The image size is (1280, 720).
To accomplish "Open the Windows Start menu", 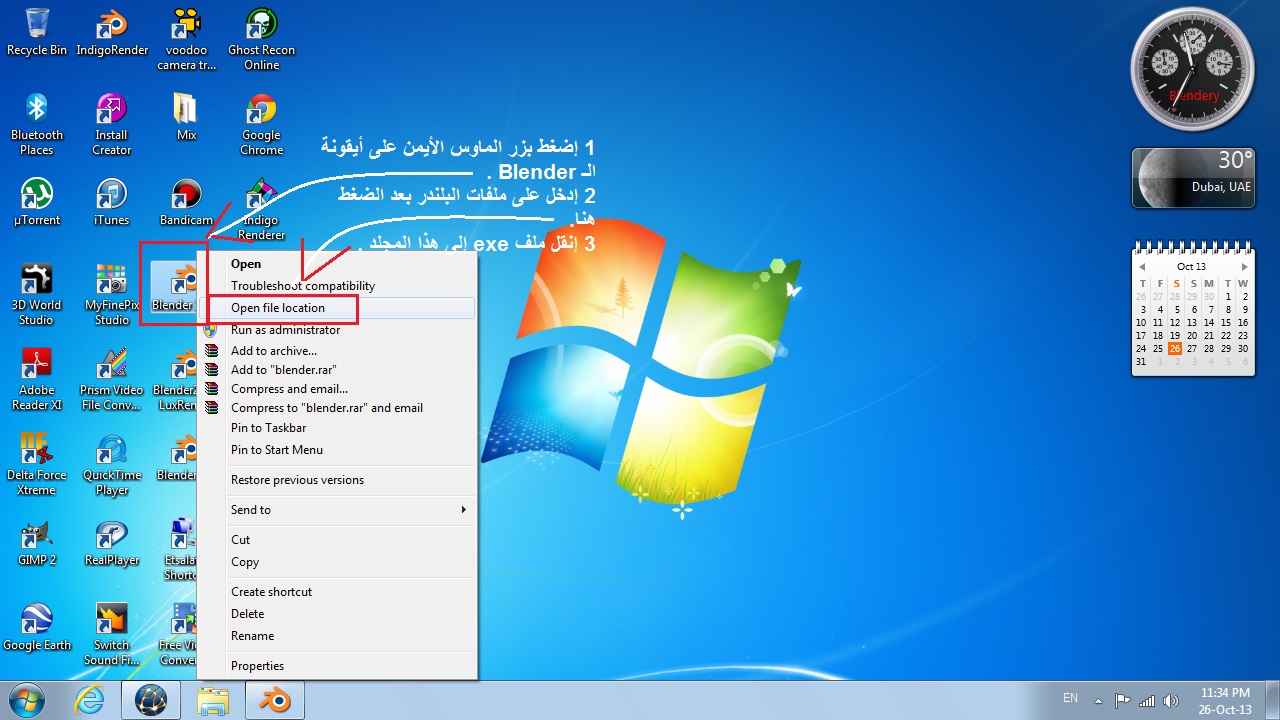I will pos(27,700).
